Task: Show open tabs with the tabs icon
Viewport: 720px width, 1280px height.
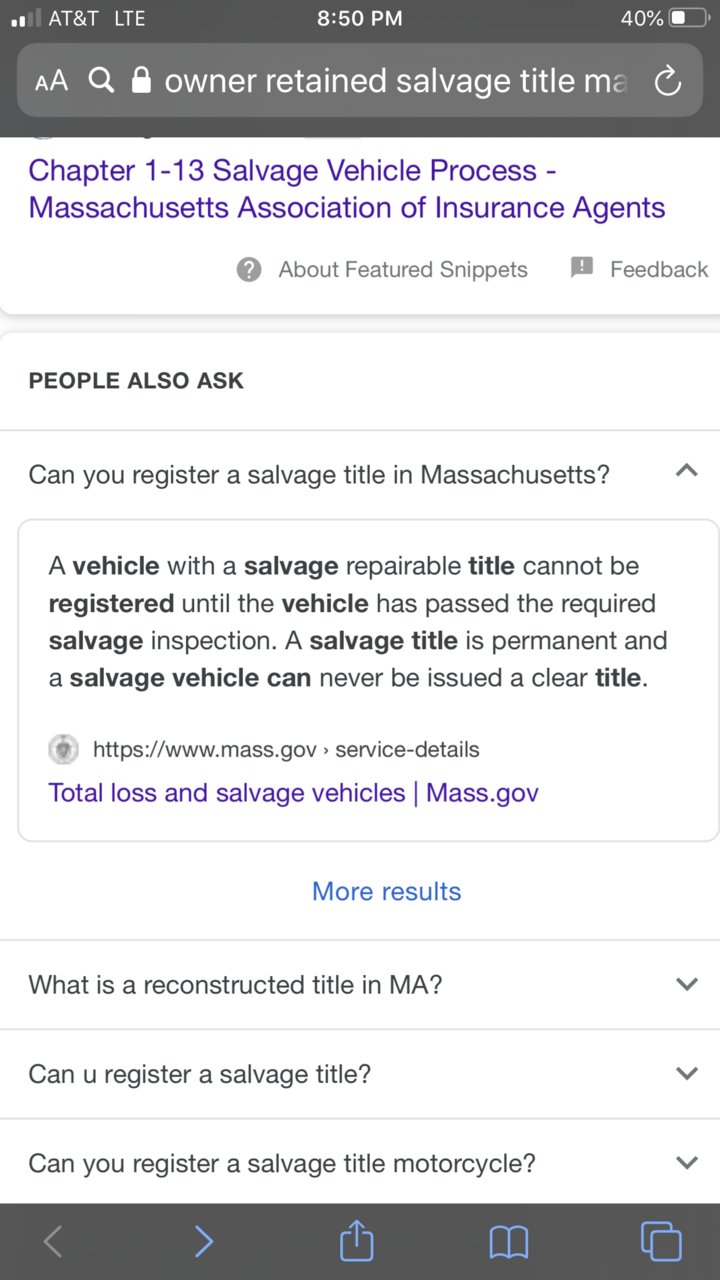Action: pos(661,1242)
